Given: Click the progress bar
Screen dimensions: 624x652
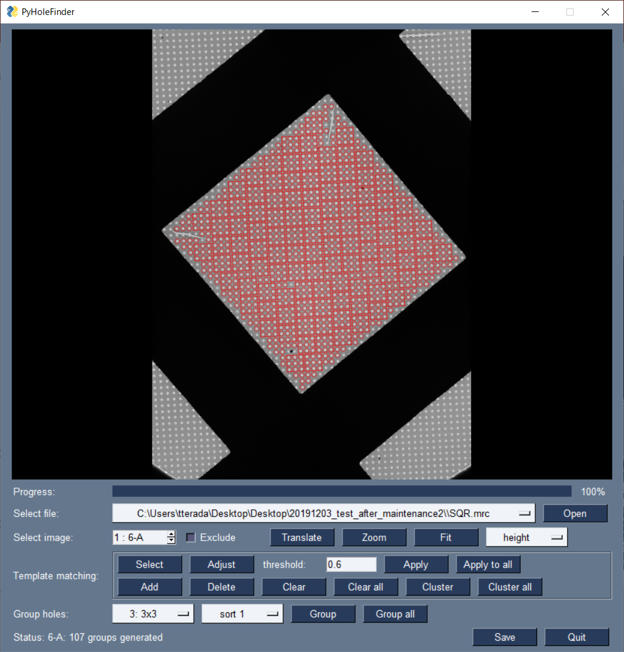Looking at the screenshot, I should pos(342,491).
